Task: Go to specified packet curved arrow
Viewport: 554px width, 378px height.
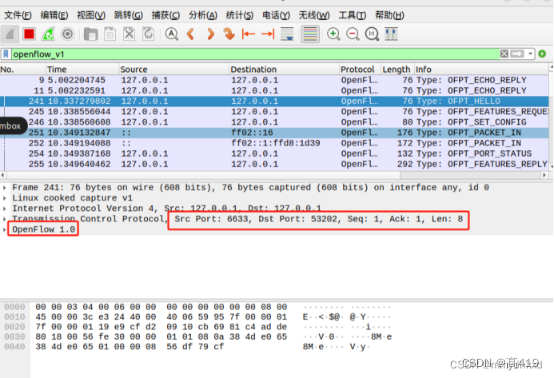Action: pyautogui.click(x=229, y=34)
